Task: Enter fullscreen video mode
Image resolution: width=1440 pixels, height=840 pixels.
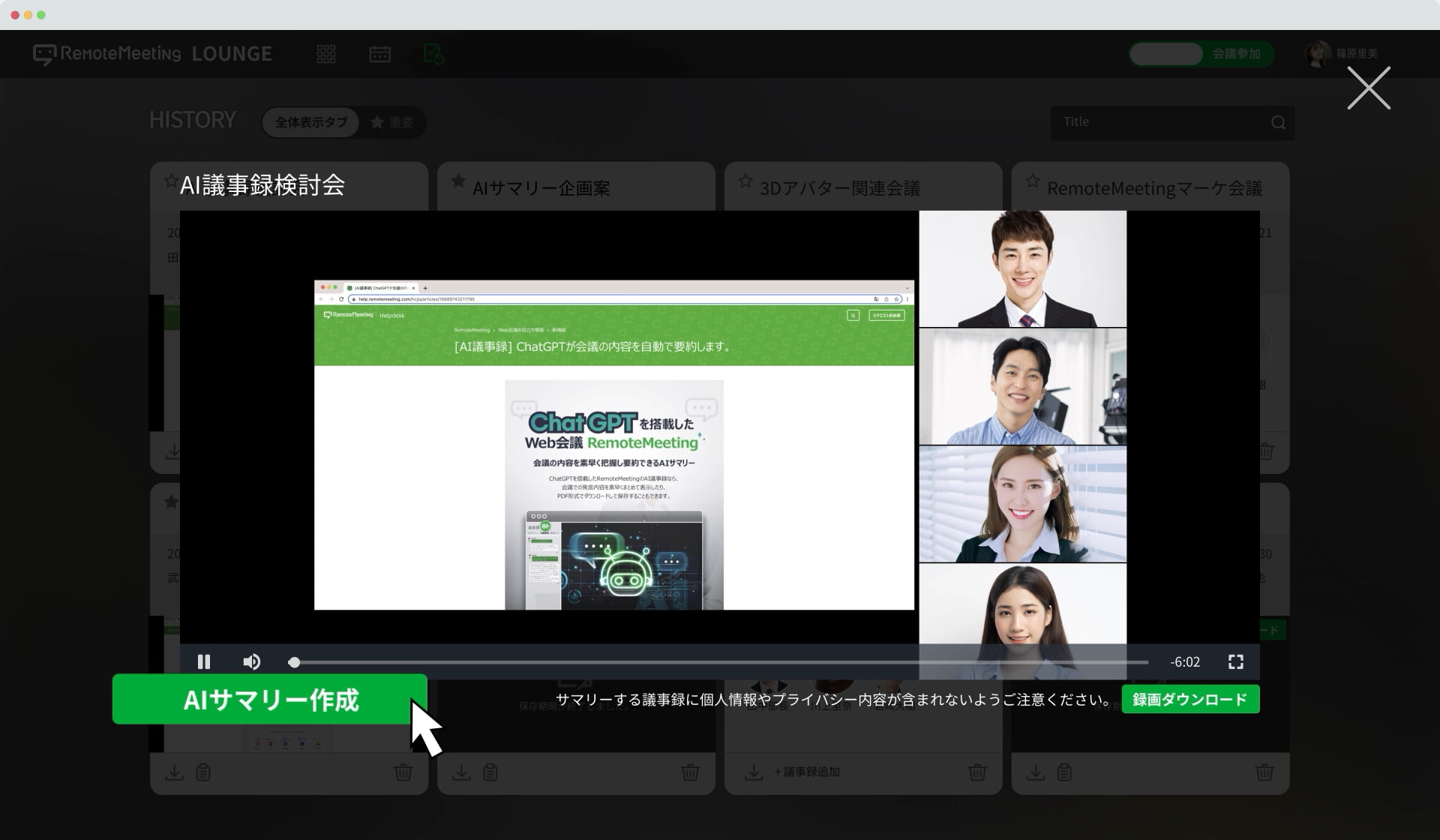Action: pos(1235,661)
